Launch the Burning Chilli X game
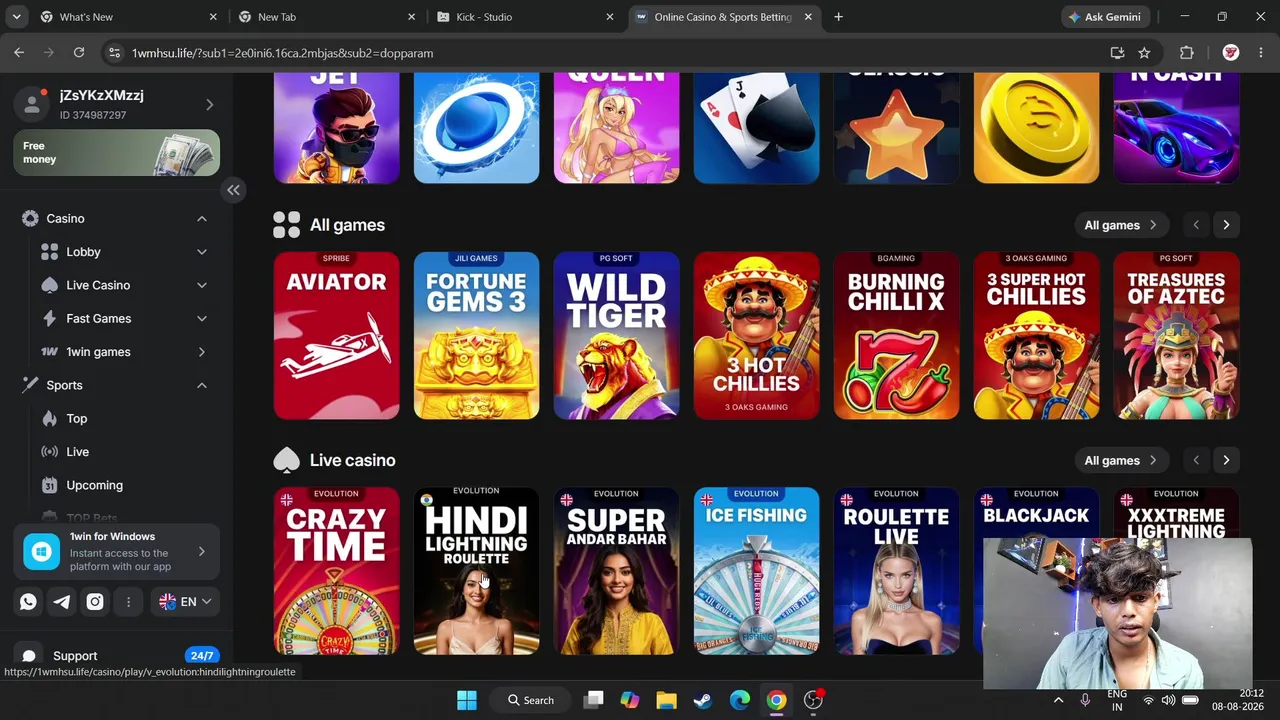Image resolution: width=1280 pixels, height=720 pixels. tap(896, 336)
